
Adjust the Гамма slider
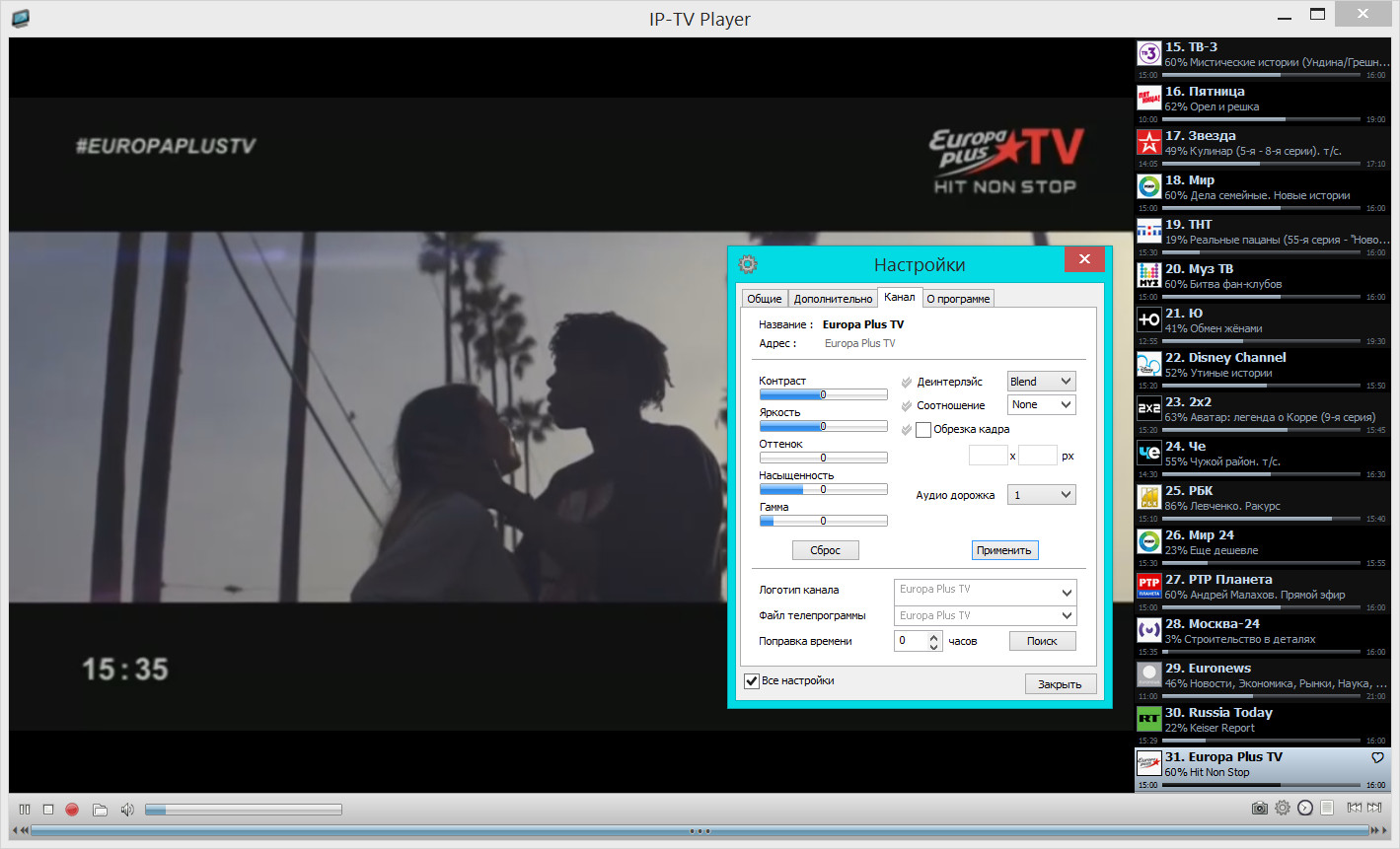pyautogui.click(x=824, y=521)
